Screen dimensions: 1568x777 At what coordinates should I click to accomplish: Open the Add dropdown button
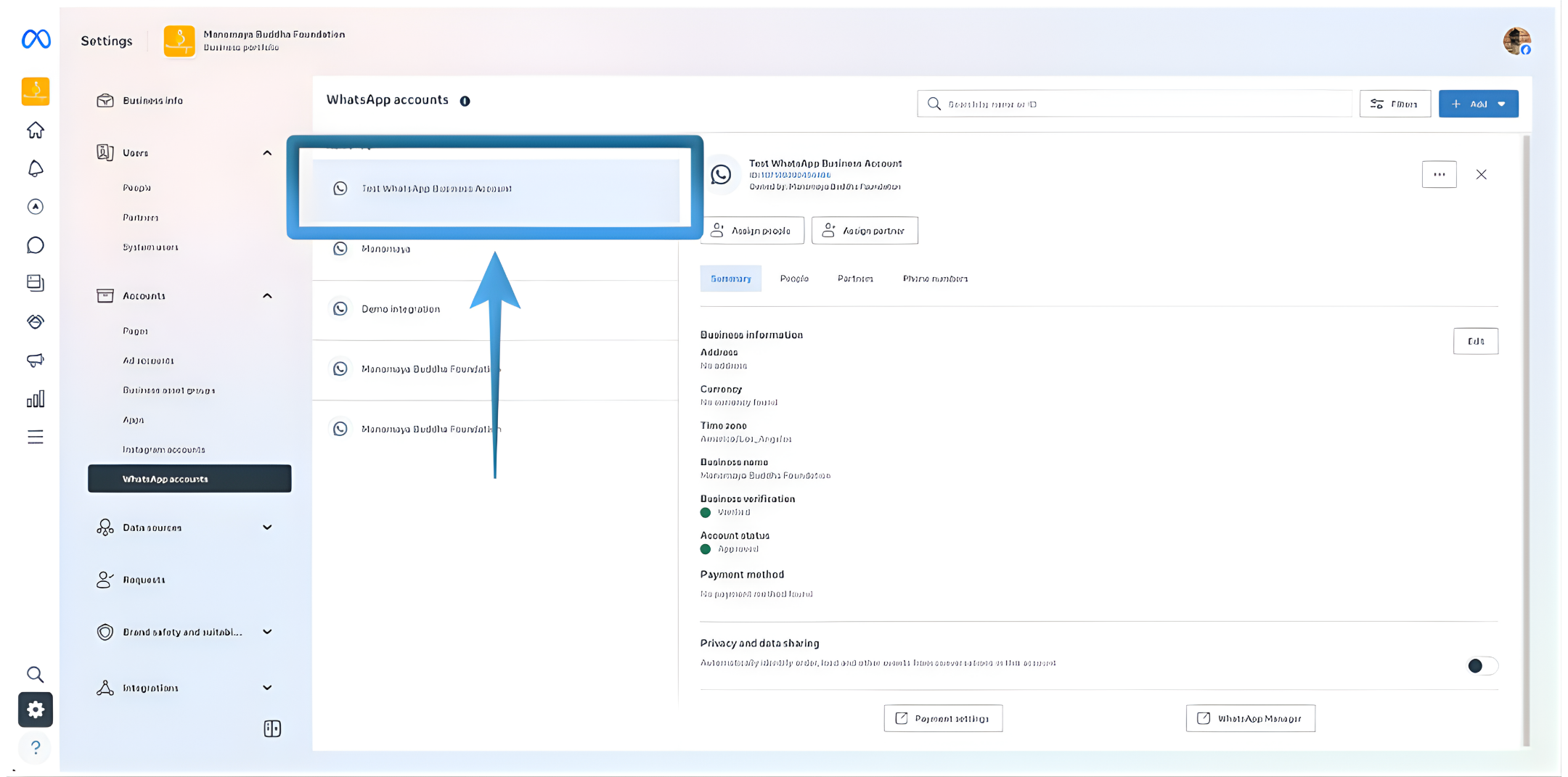pyautogui.click(x=1478, y=104)
